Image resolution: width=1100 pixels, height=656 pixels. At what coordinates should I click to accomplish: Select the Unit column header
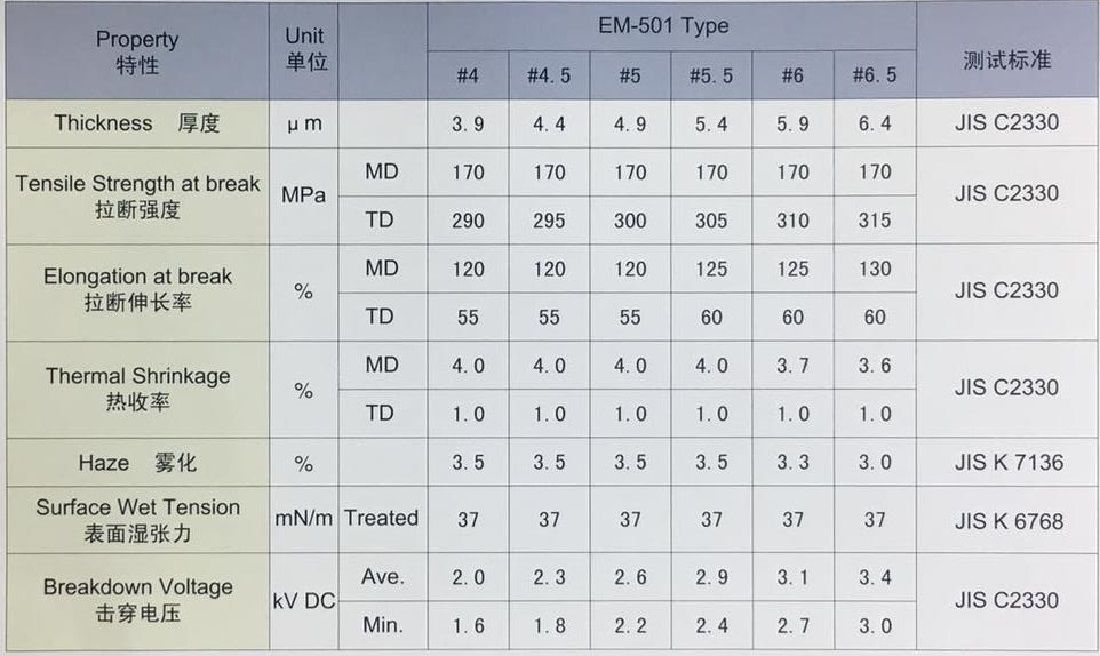click(x=304, y=49)
